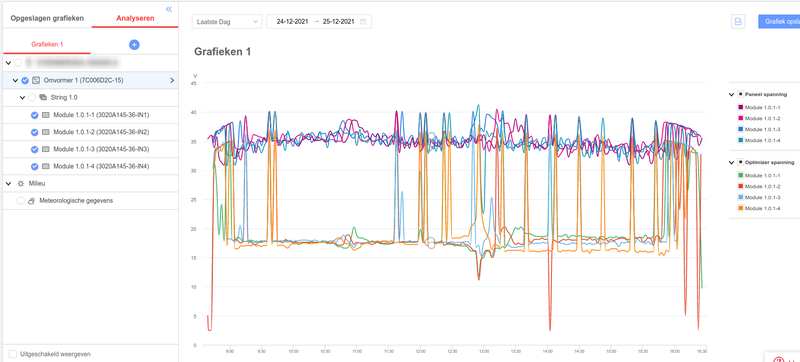Uncheck Omvormer 1 (7C006D2C-15)

click(x=25, y=80)
